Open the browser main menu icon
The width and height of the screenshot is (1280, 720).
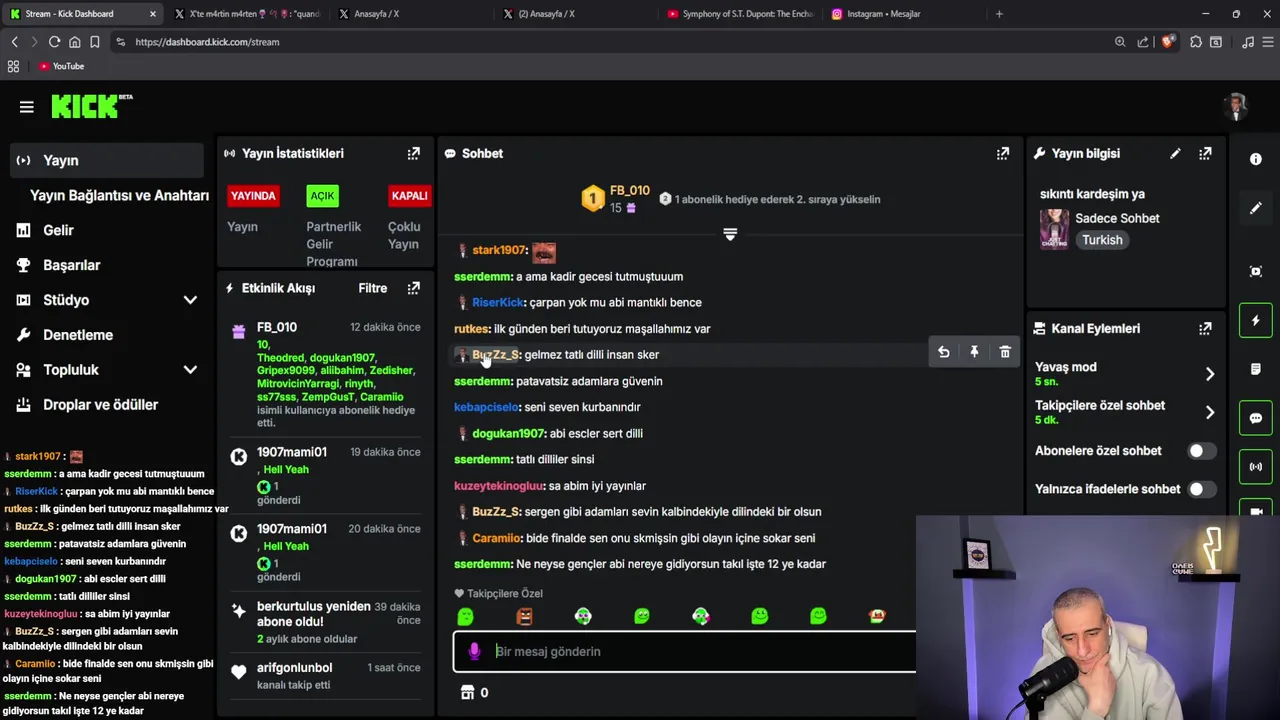tap(1268, 42)
